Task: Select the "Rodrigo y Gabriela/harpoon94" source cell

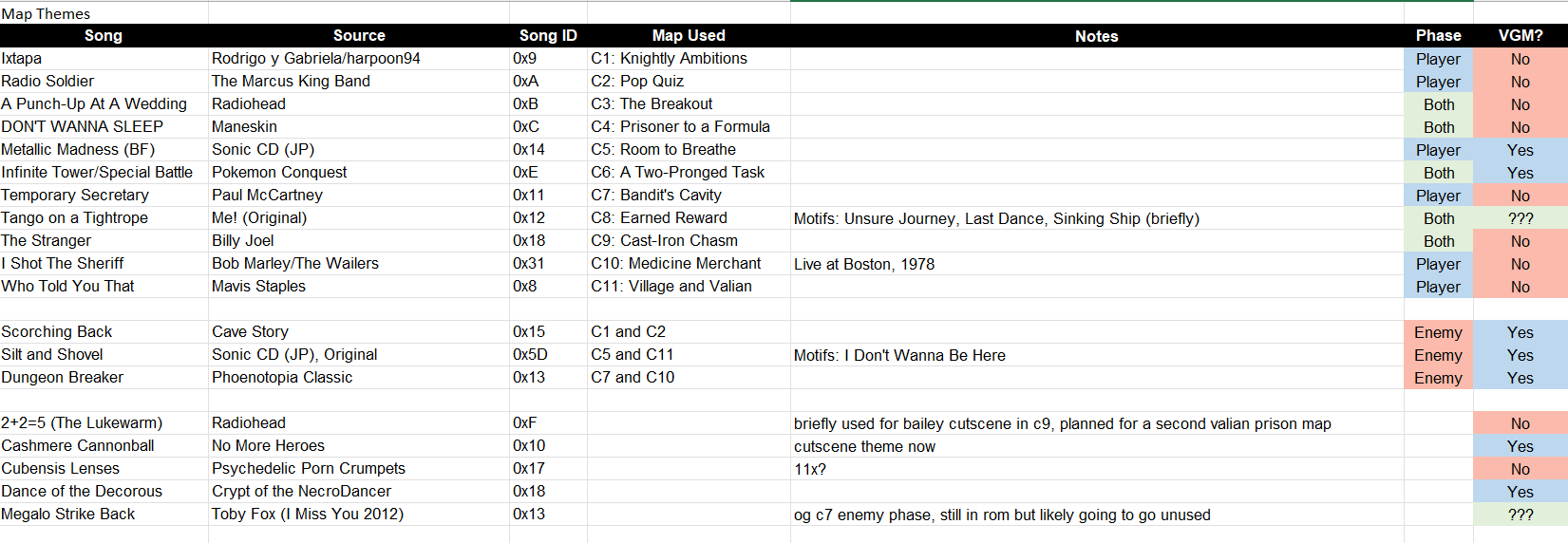Action: point(315,59)
